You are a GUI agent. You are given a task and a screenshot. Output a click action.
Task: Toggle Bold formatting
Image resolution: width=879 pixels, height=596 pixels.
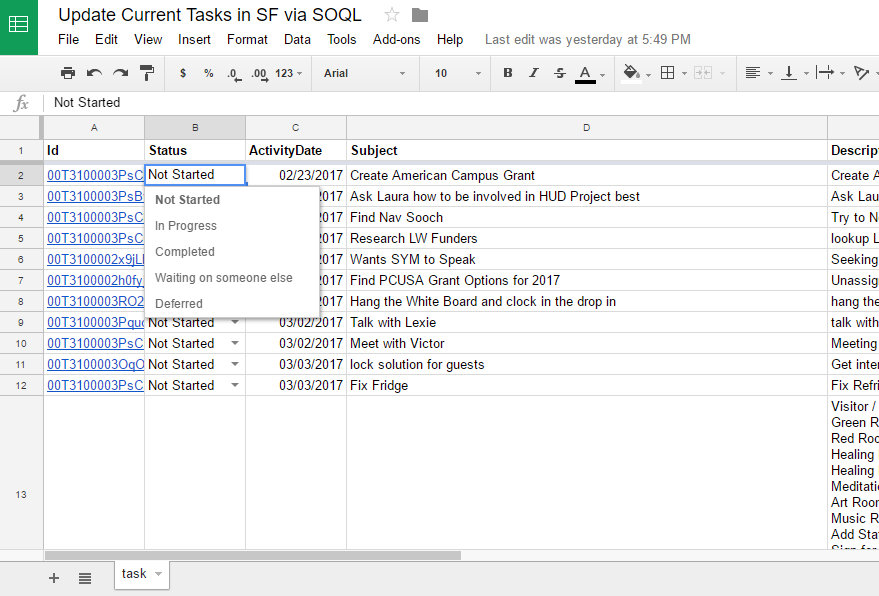(508, 73)
